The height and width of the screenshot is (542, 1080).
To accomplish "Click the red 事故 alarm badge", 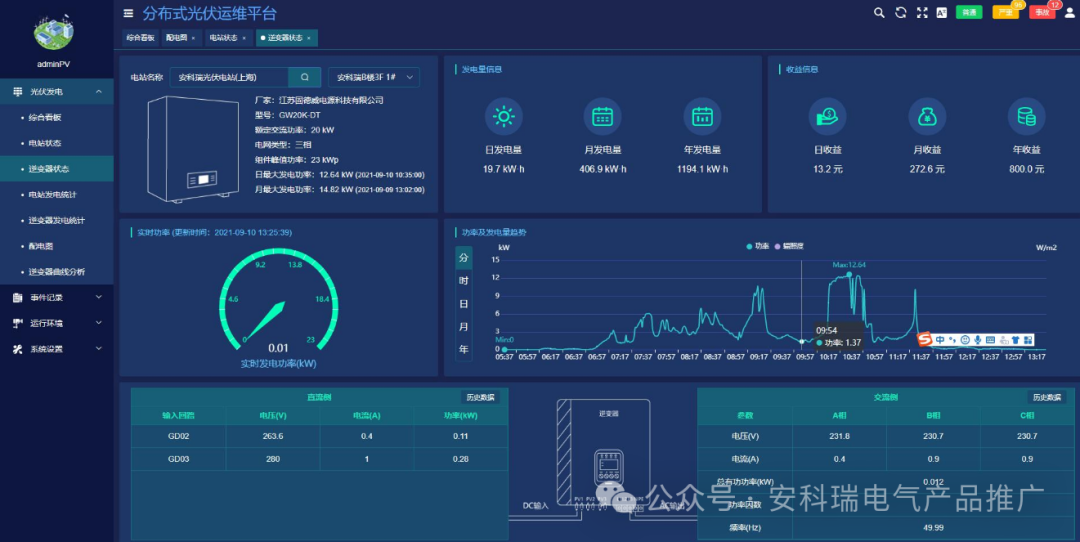I will pos(1041,12).
